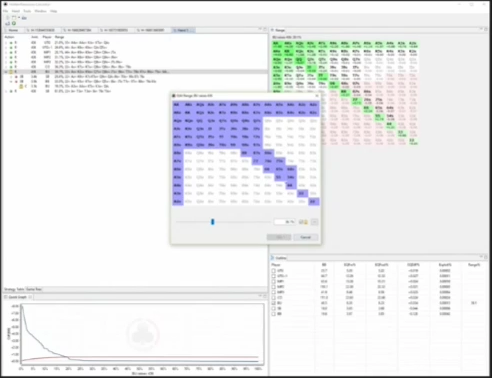Click the Outline panel icon
Viewport: 492px width, 378px height.
pos(272,258)
